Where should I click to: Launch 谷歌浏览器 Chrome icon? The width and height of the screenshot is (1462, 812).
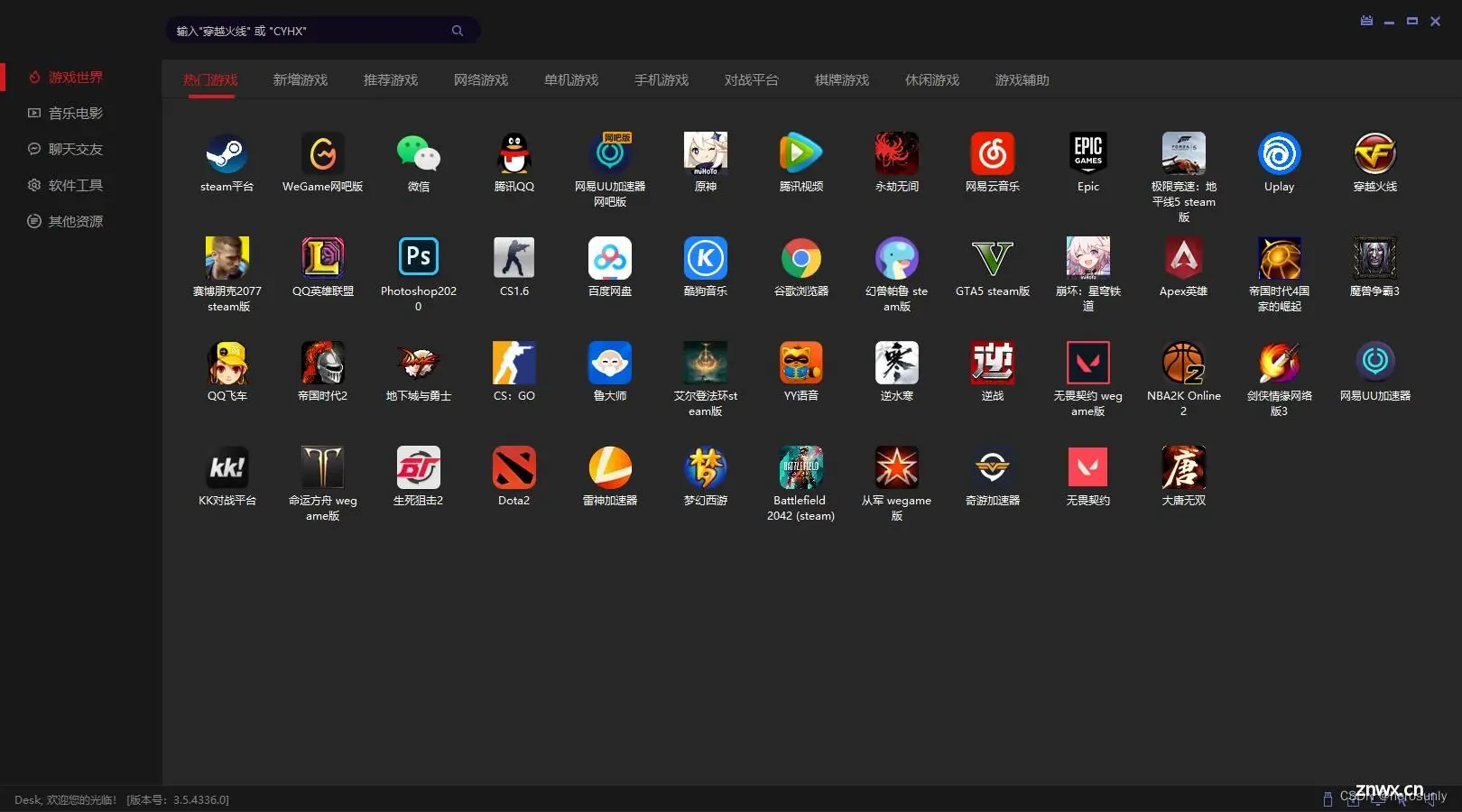coord(801,259)
